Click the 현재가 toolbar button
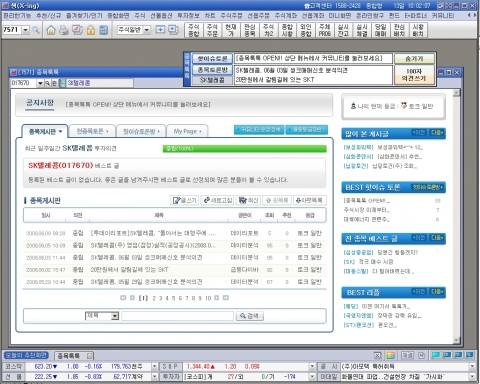Viewport: 480px width, 384px height. [x=231, y=30]
